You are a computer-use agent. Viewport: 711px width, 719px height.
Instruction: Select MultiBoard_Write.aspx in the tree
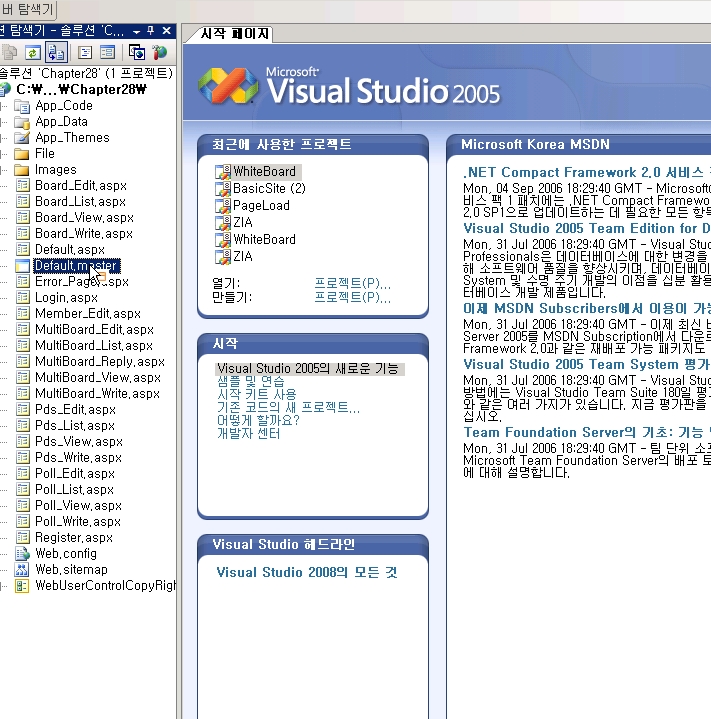point(98,393)
